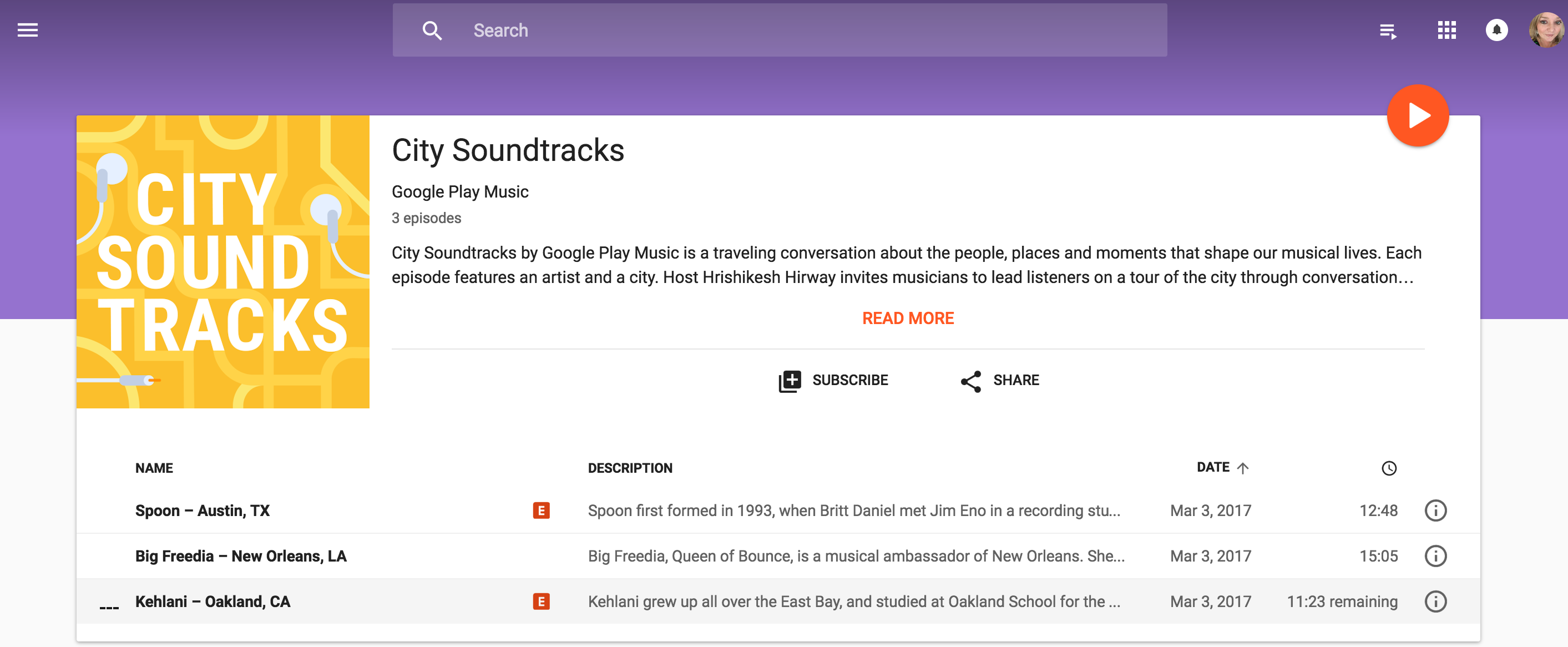The width and height of the screenshot is (1568, 647).
Task: Click the City Soundtracks cover art
Action: pyautogui.click(x=223, y=262)
